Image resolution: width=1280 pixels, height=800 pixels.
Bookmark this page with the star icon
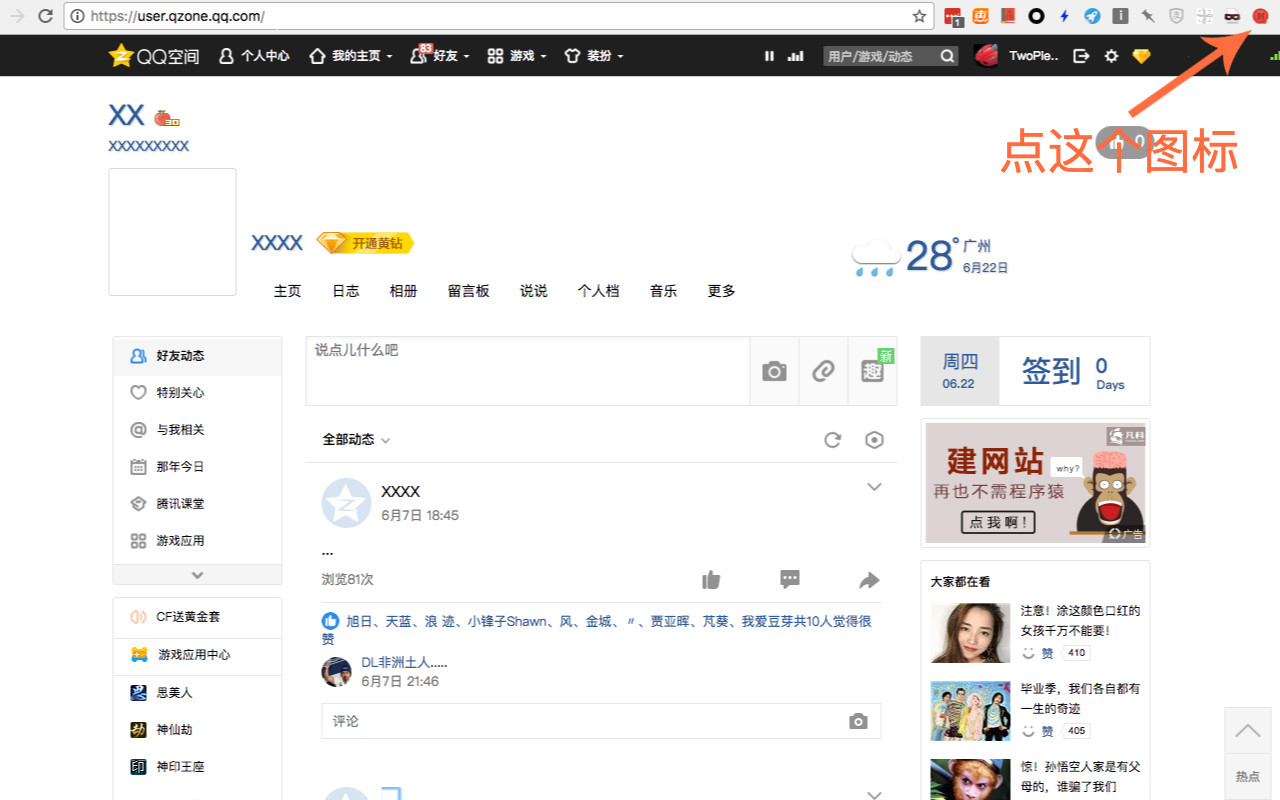pyautogui.click(x=919, y=16)
